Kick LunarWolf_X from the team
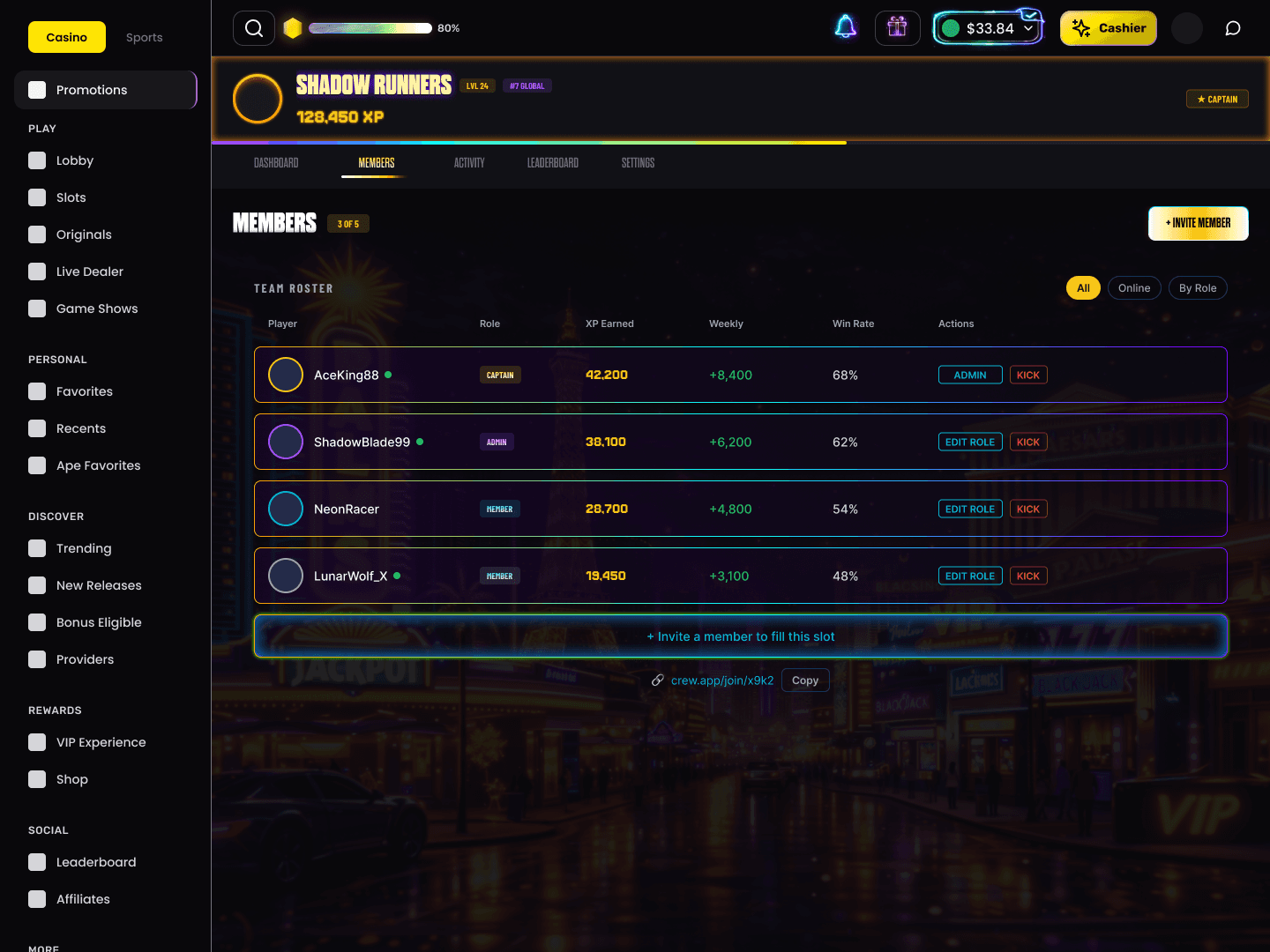This screenshot has height=952, width=1270. 1028,576
